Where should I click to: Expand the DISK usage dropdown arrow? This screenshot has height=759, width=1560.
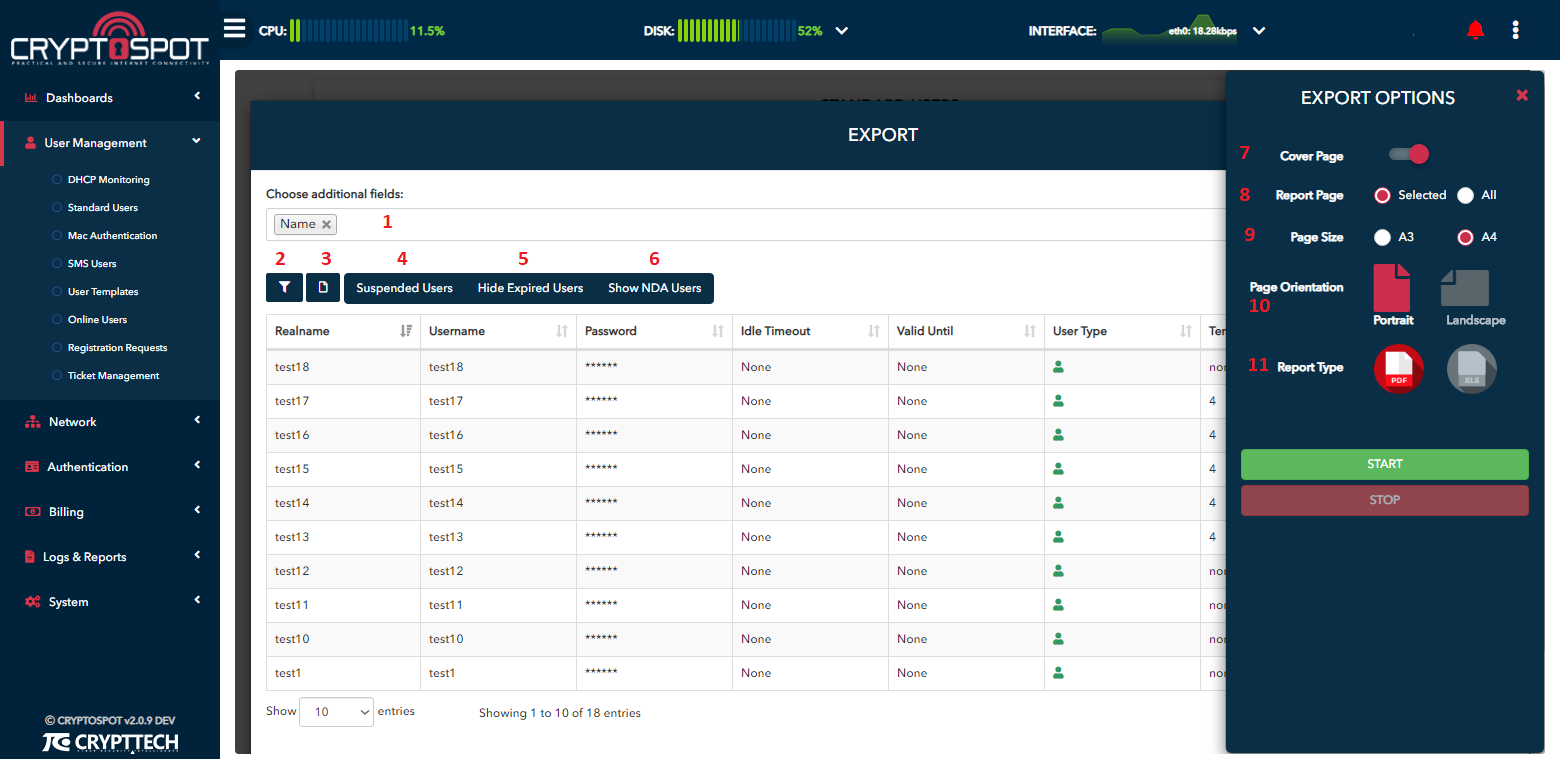pos(842,31)
